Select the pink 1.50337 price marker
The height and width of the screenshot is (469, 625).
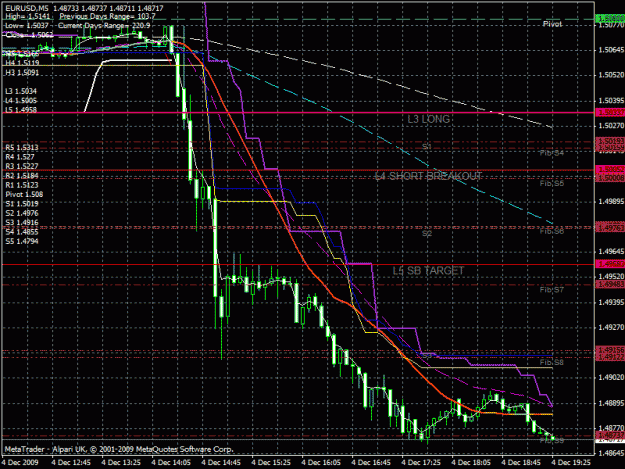point(610,113)
